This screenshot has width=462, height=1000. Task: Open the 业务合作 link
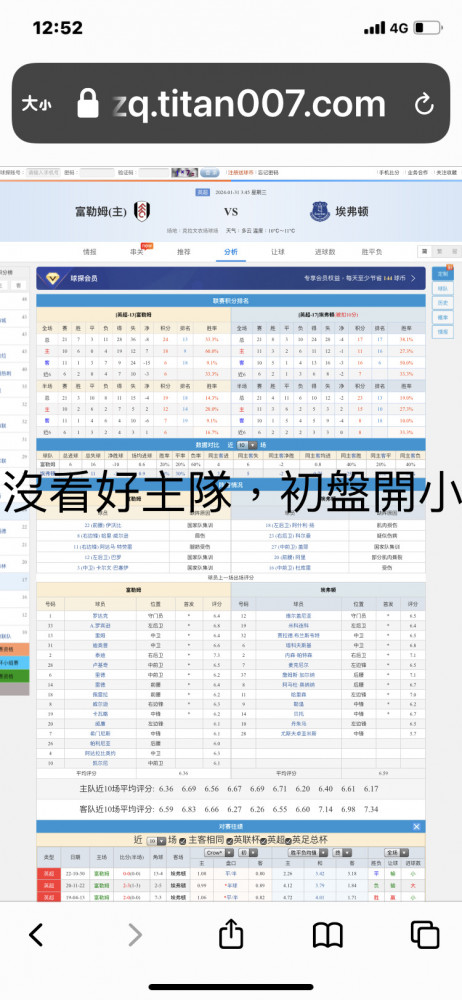[417, 173]
